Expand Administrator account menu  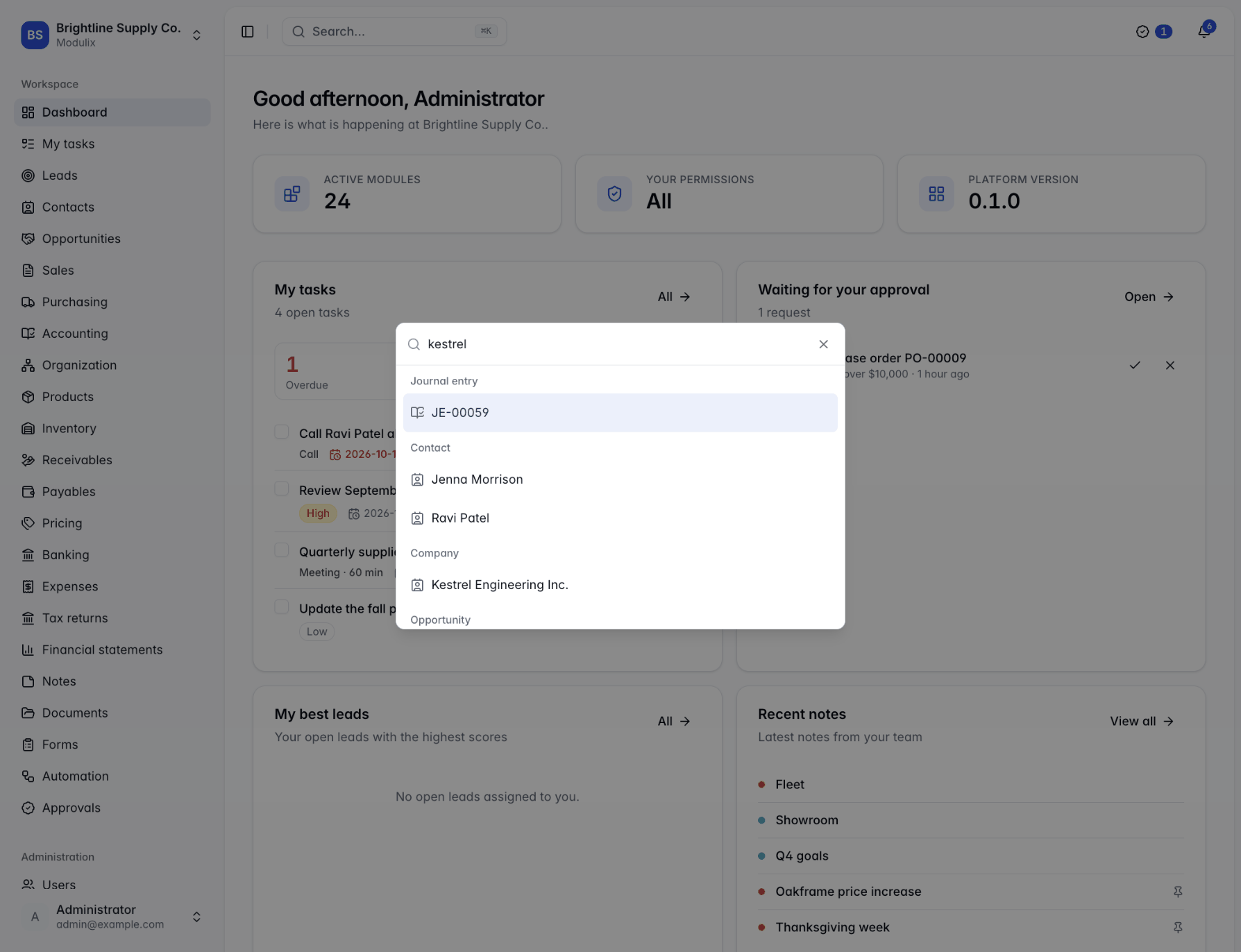[x=112, y=917]
